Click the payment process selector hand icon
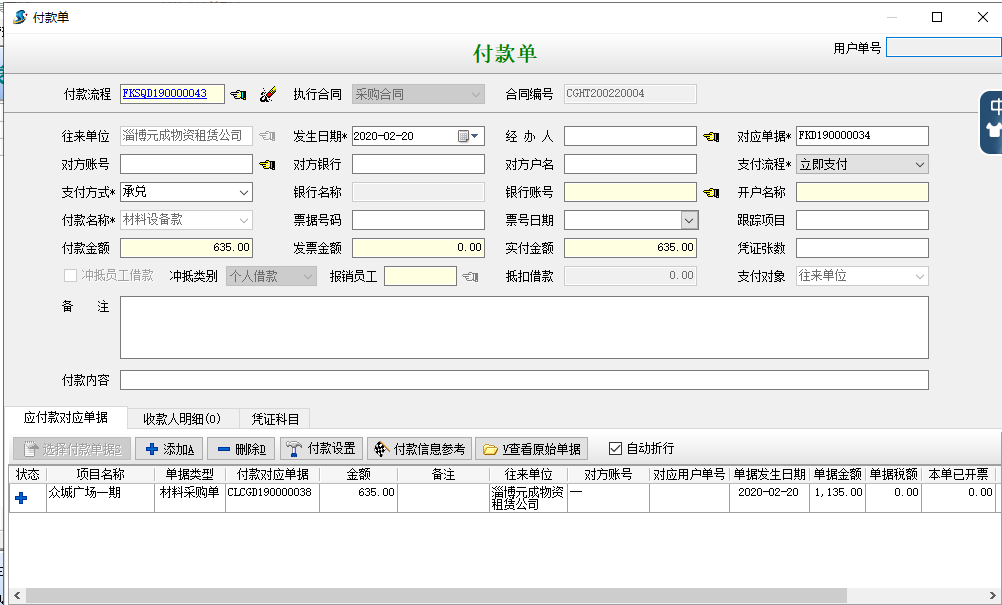Image resolution: width=1002 pixels, height=605 pixels. point(237,93)
